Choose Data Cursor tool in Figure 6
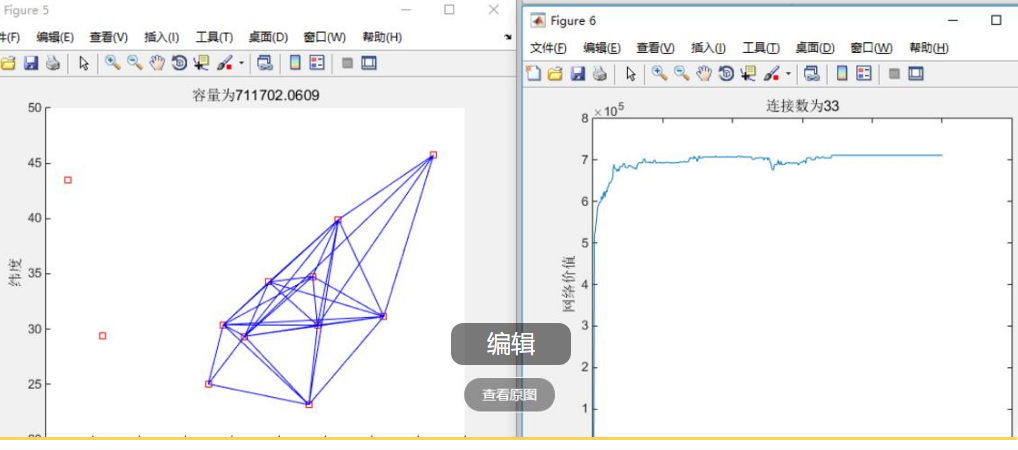Viewport: 1018px width, 450px height. click(x=747, y=73)
